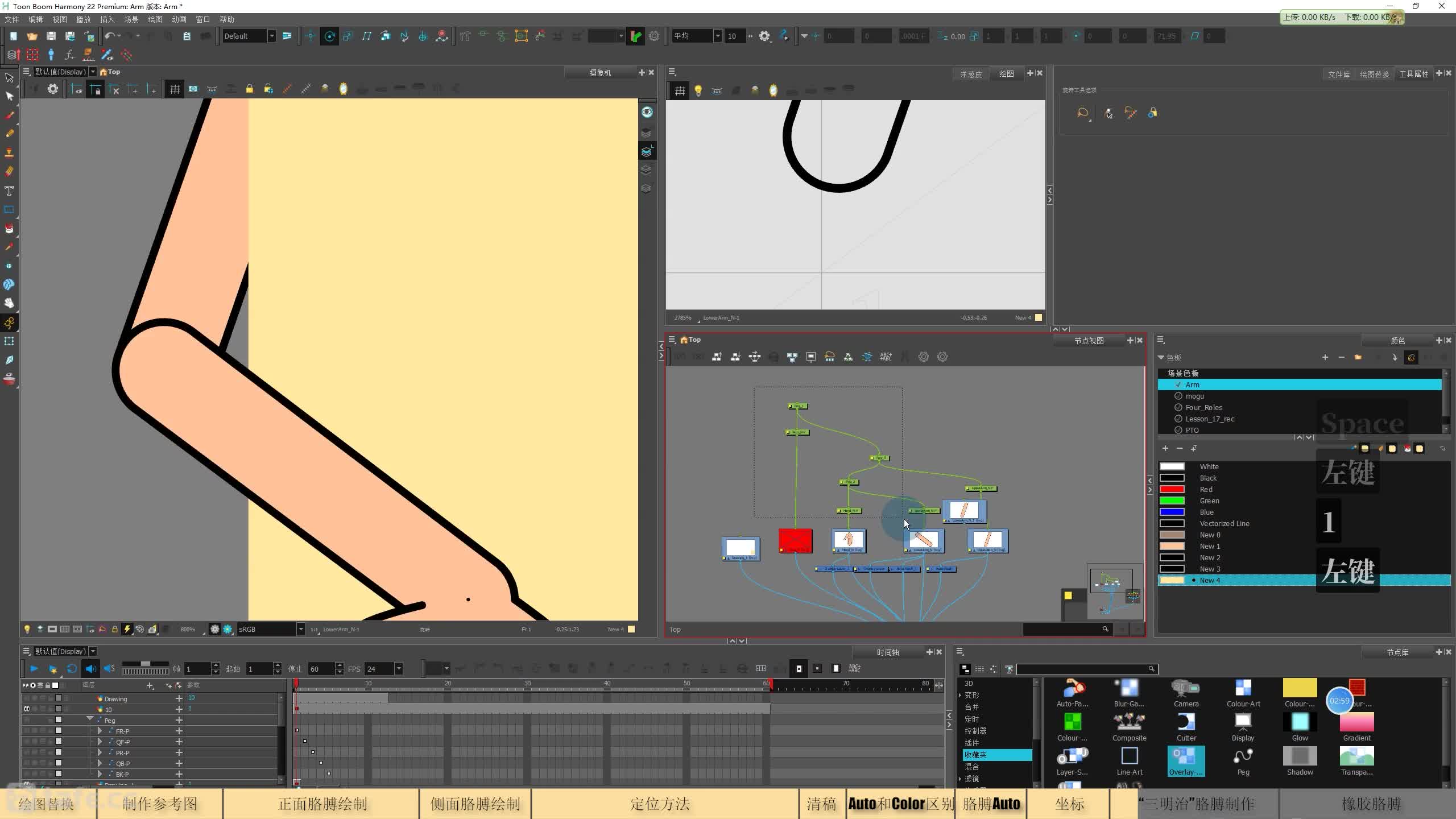Select the Composite node in node library

click(1129, 727)
